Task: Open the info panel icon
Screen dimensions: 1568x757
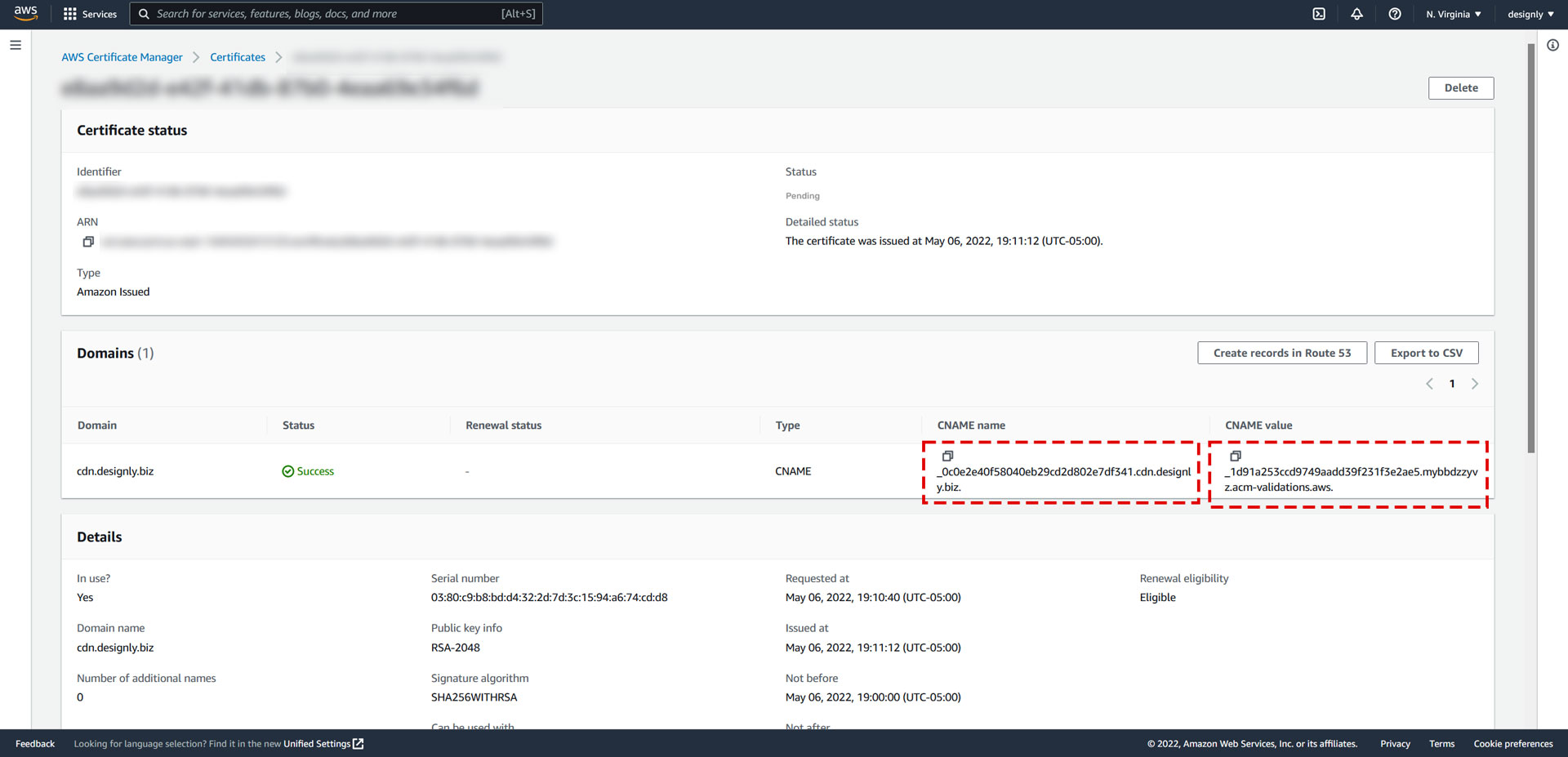Action: click(1552, 45)
